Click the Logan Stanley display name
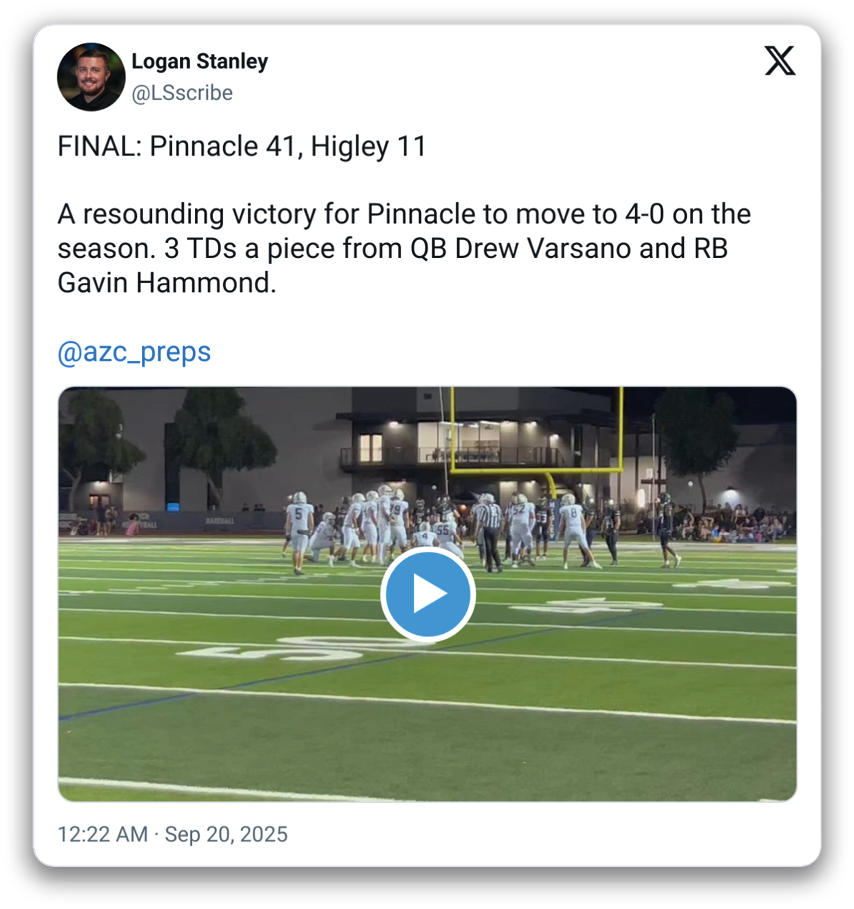 200,61
